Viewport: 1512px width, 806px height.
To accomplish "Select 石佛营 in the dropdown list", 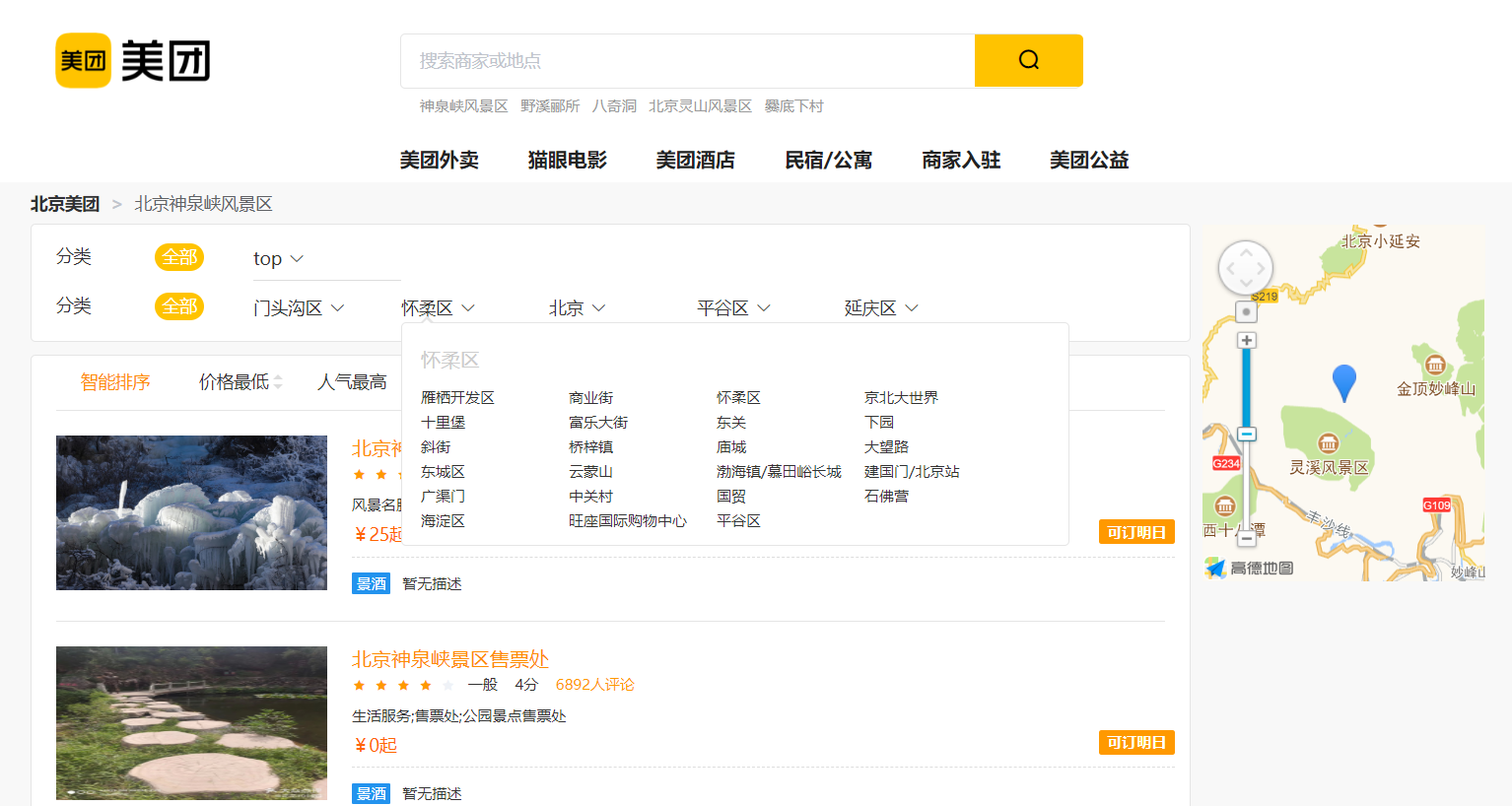I will pyautogui.click(x=886, y=496).
